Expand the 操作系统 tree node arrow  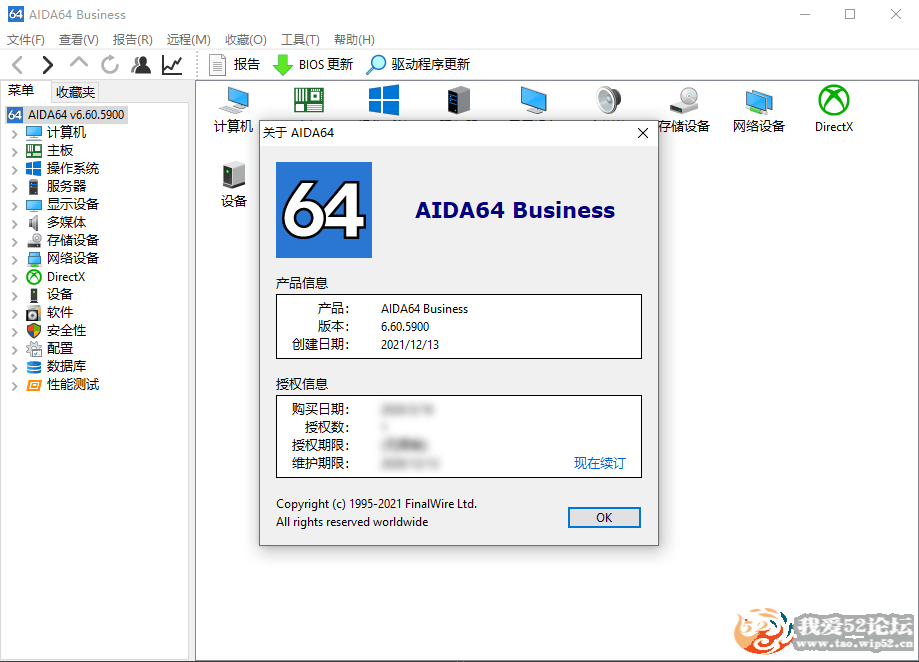[x=15, y=170]
